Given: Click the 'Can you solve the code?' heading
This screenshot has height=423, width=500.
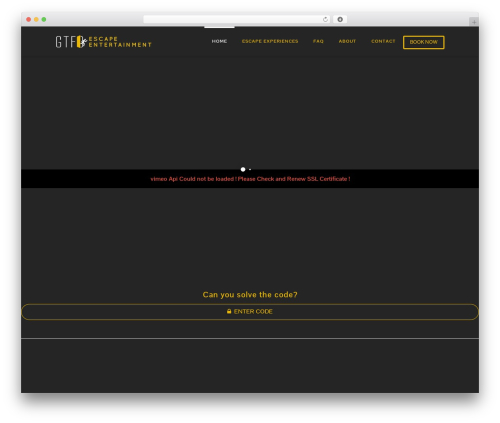Looking at the screenshot, I should [x=250, y=295].
